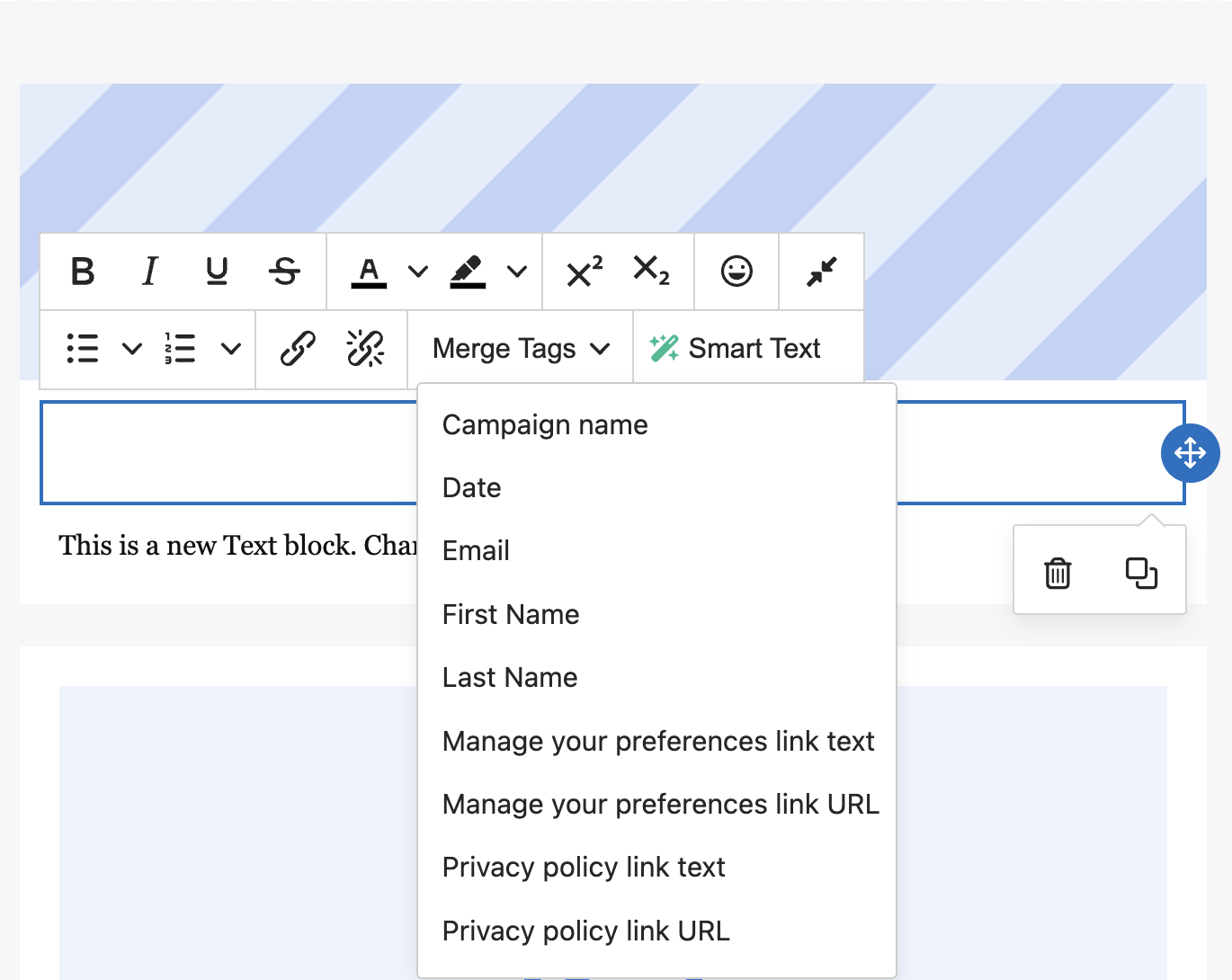Image resolution: width=1232 pixels, height=980 pixels.
Task: Collapse the toolbar with arrows icon
Action: click(x=821, y=272)
